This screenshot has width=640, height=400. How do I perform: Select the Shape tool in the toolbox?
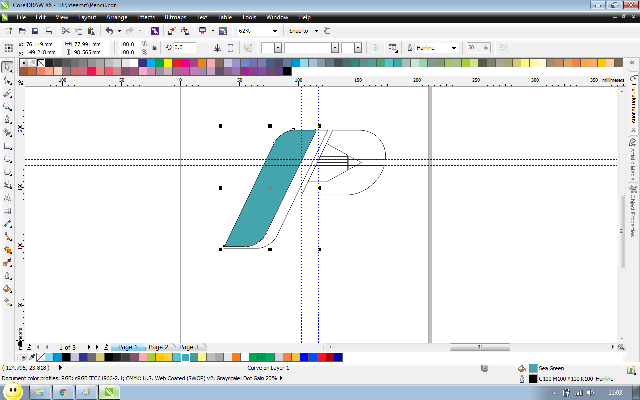7,81
